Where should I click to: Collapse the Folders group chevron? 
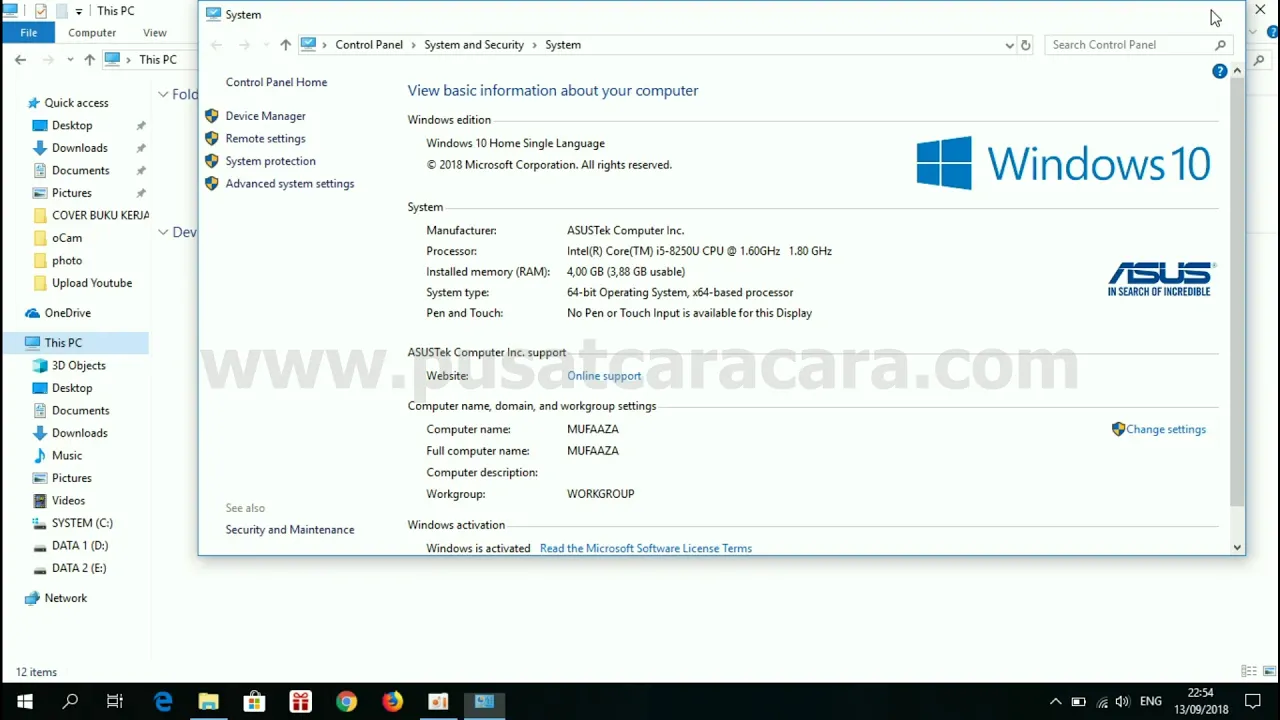coord(163,94)
